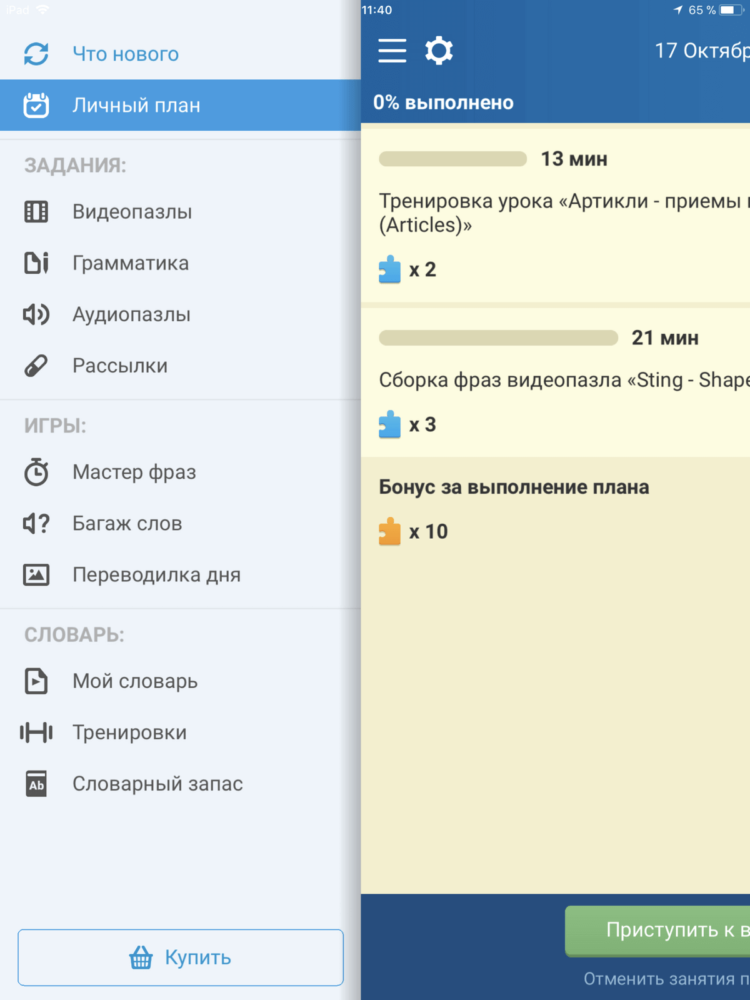Open settings via the gear icon
The height and width of the screenshot is (1000, 750).
pos(439,50)
